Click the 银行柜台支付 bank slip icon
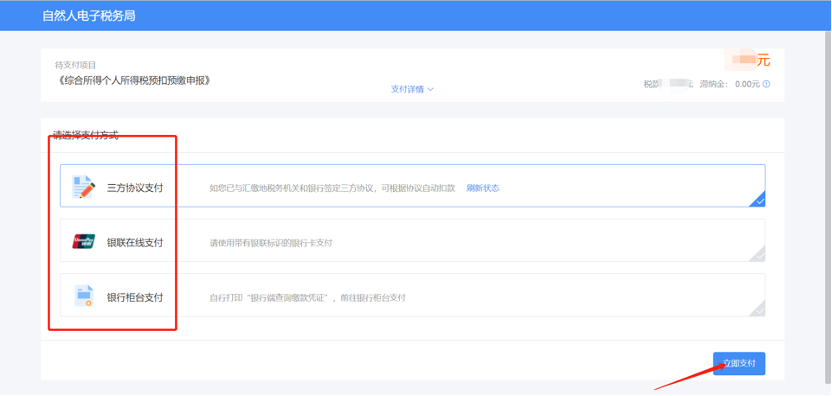 [x=84, y=296]
